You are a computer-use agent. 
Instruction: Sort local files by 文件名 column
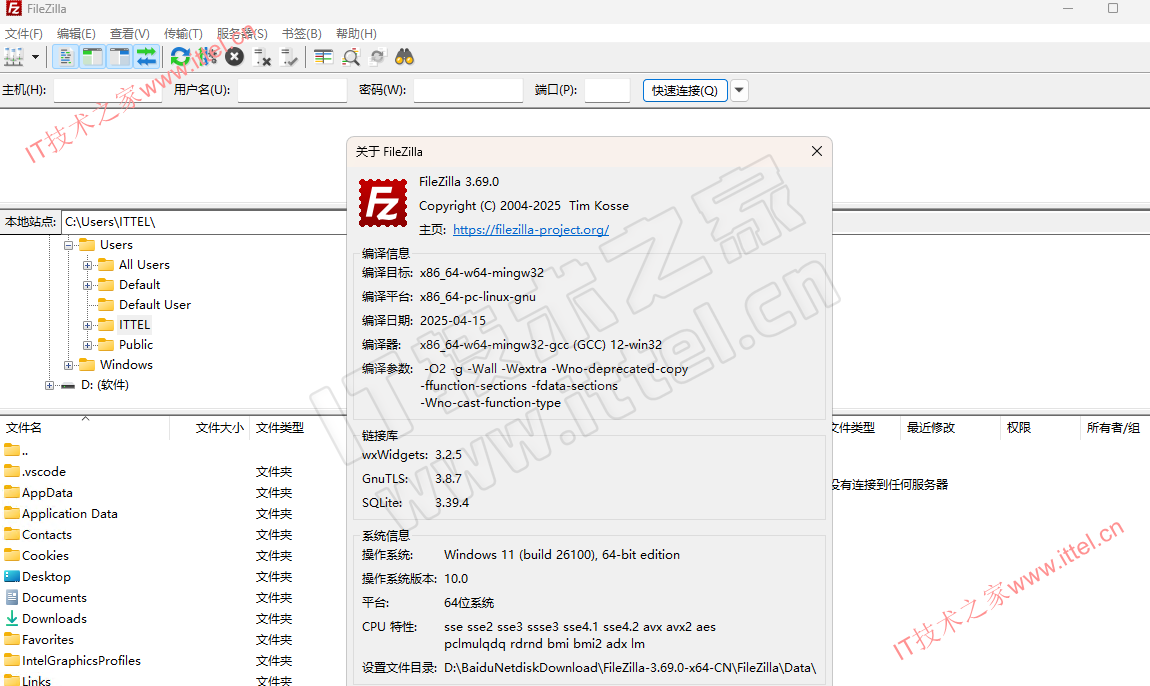[x=84, y=428]
